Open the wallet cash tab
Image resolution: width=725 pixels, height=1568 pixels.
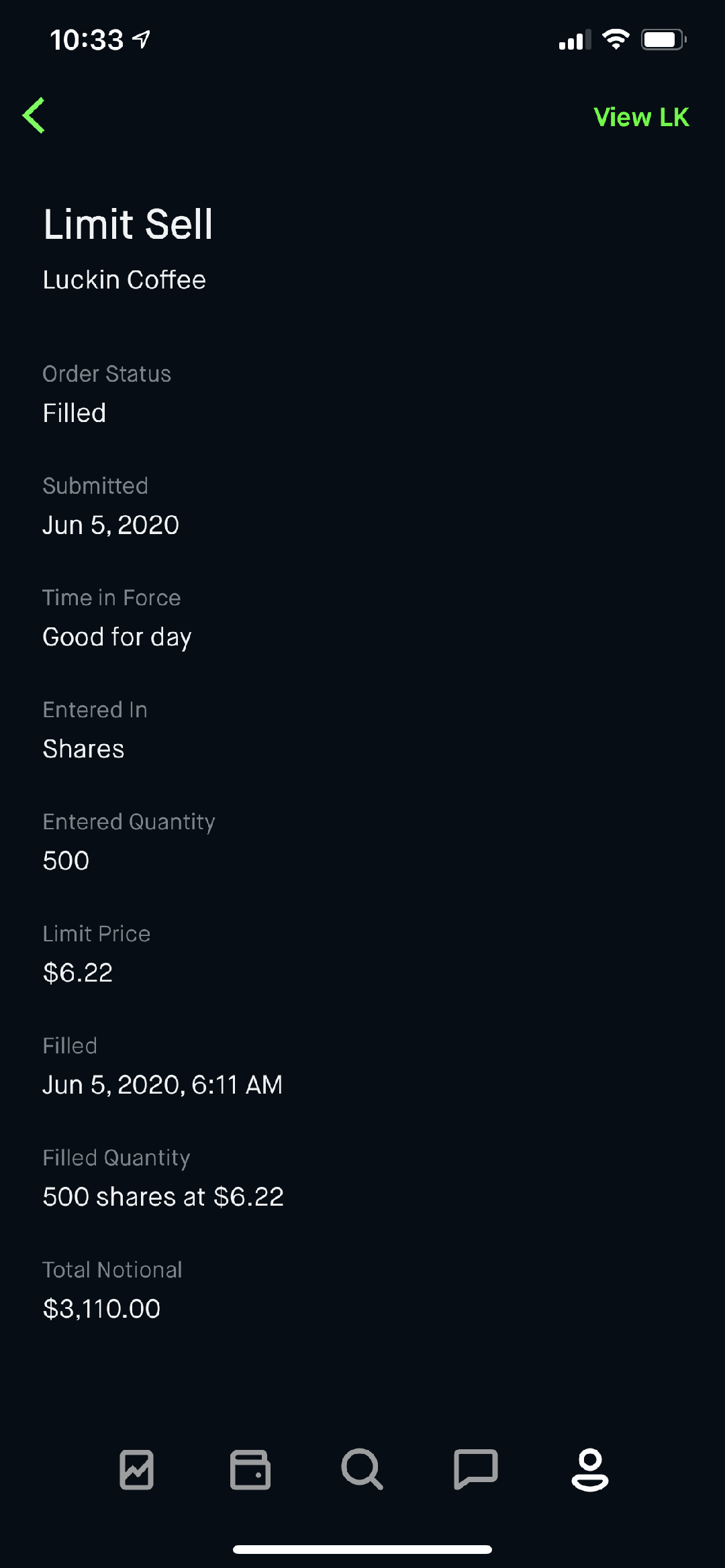click(x=250, y=1469)
